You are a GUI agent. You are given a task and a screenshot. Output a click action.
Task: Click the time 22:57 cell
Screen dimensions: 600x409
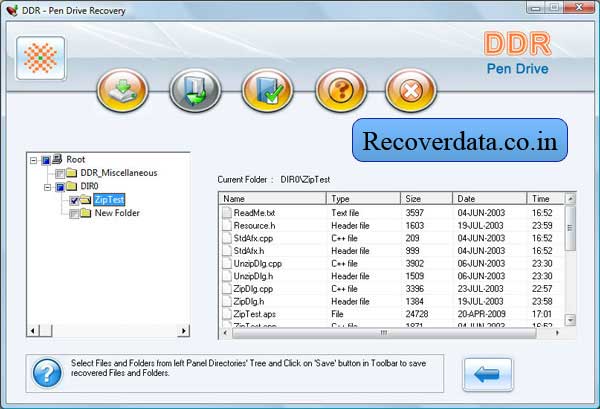542,288
